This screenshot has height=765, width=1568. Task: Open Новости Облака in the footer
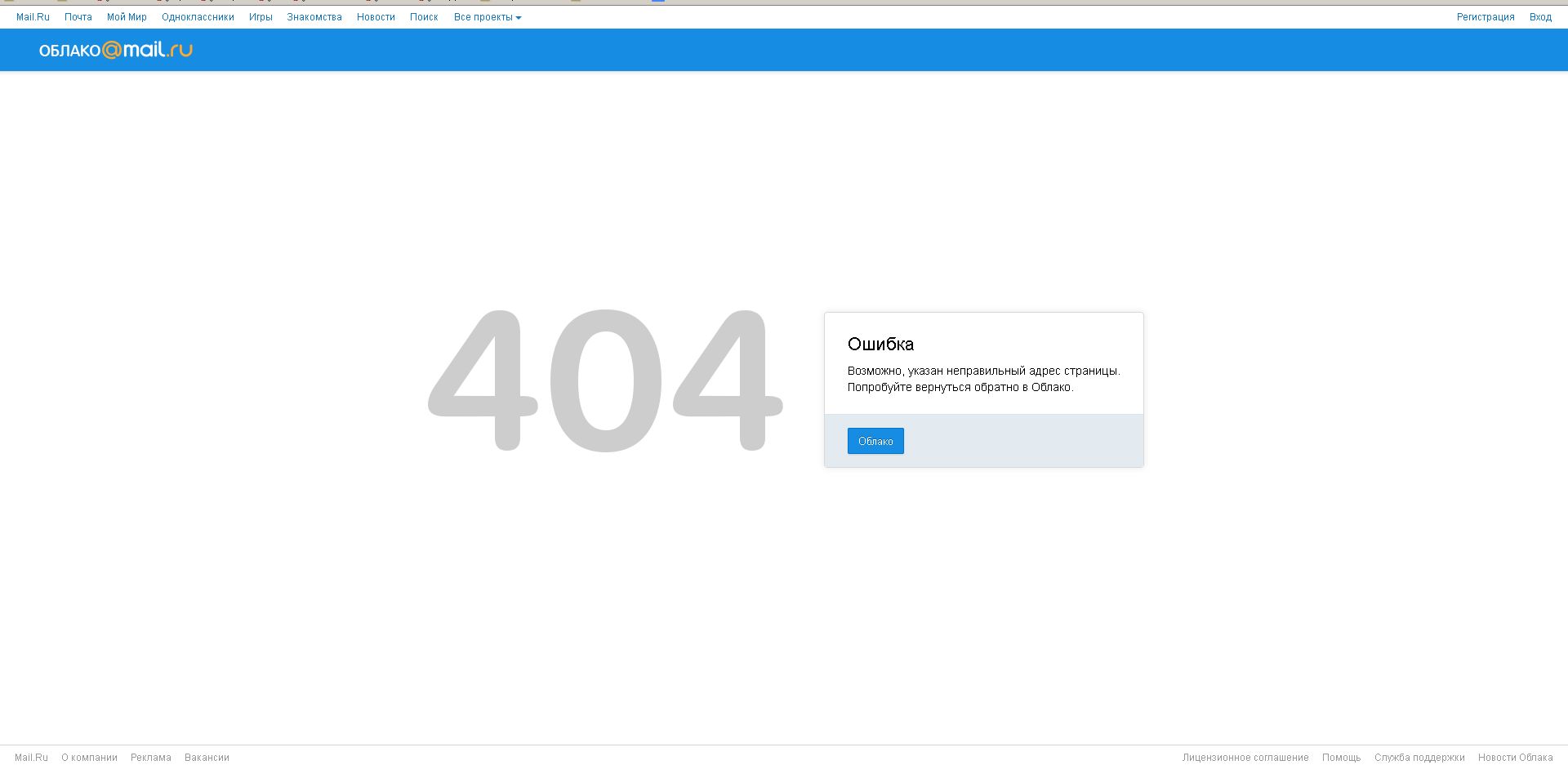click(x=1516, y=758)
